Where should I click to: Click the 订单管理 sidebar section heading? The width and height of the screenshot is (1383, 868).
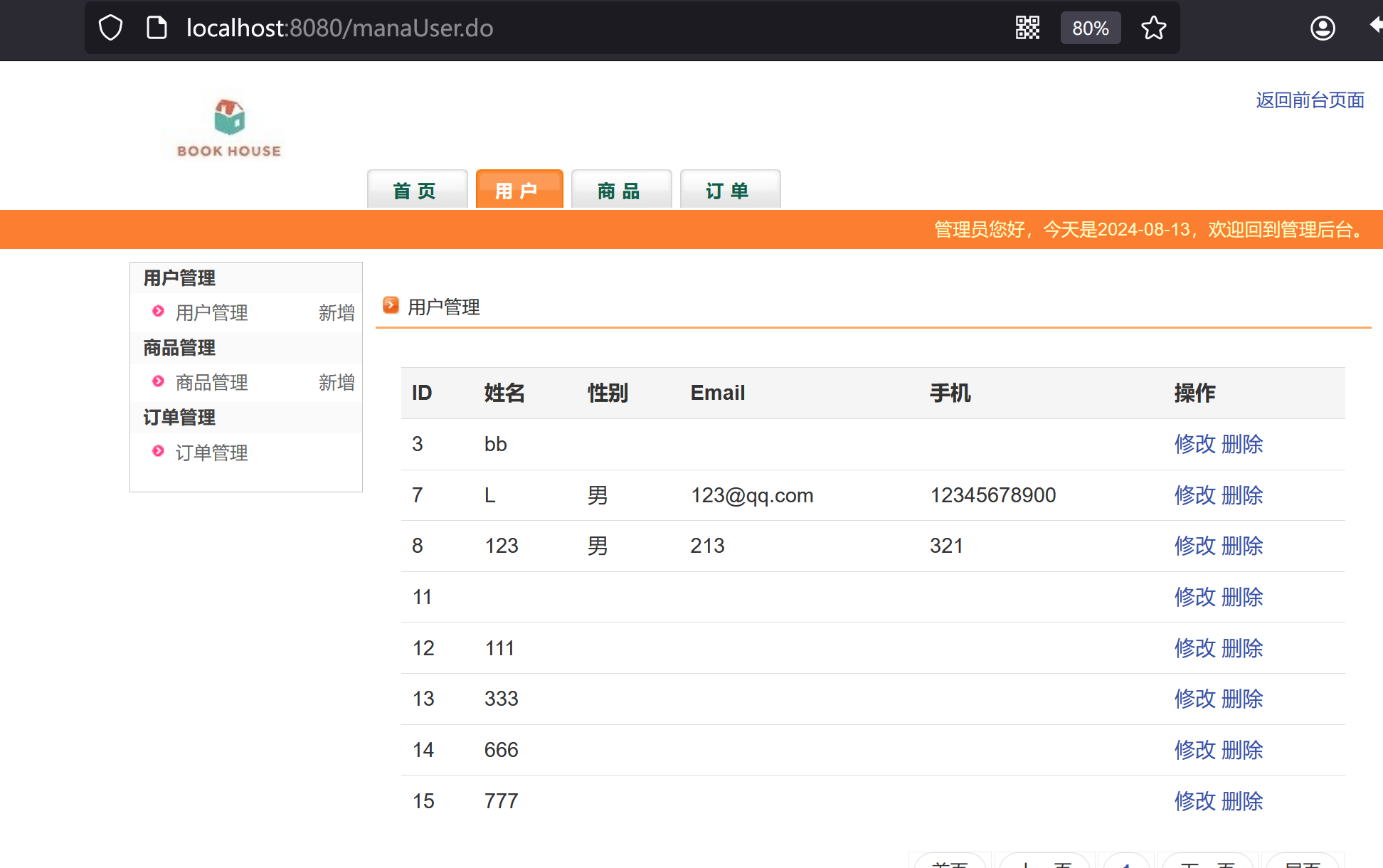pyautogui.click(x=179, y=418)
